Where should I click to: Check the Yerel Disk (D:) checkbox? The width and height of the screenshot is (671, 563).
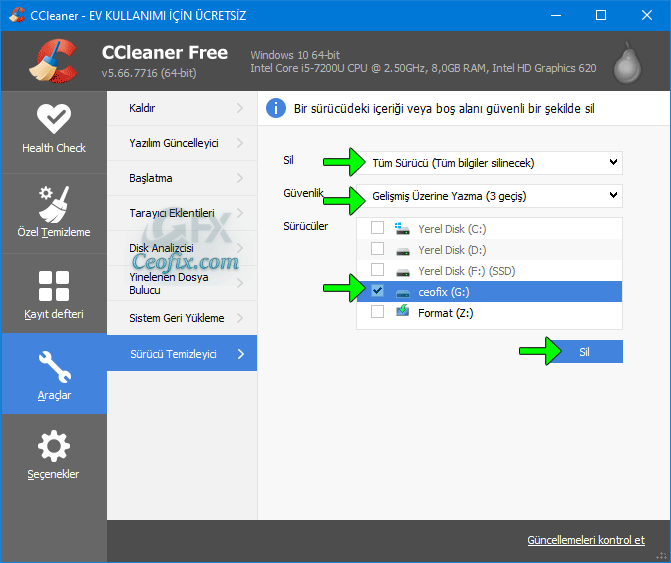377,249
